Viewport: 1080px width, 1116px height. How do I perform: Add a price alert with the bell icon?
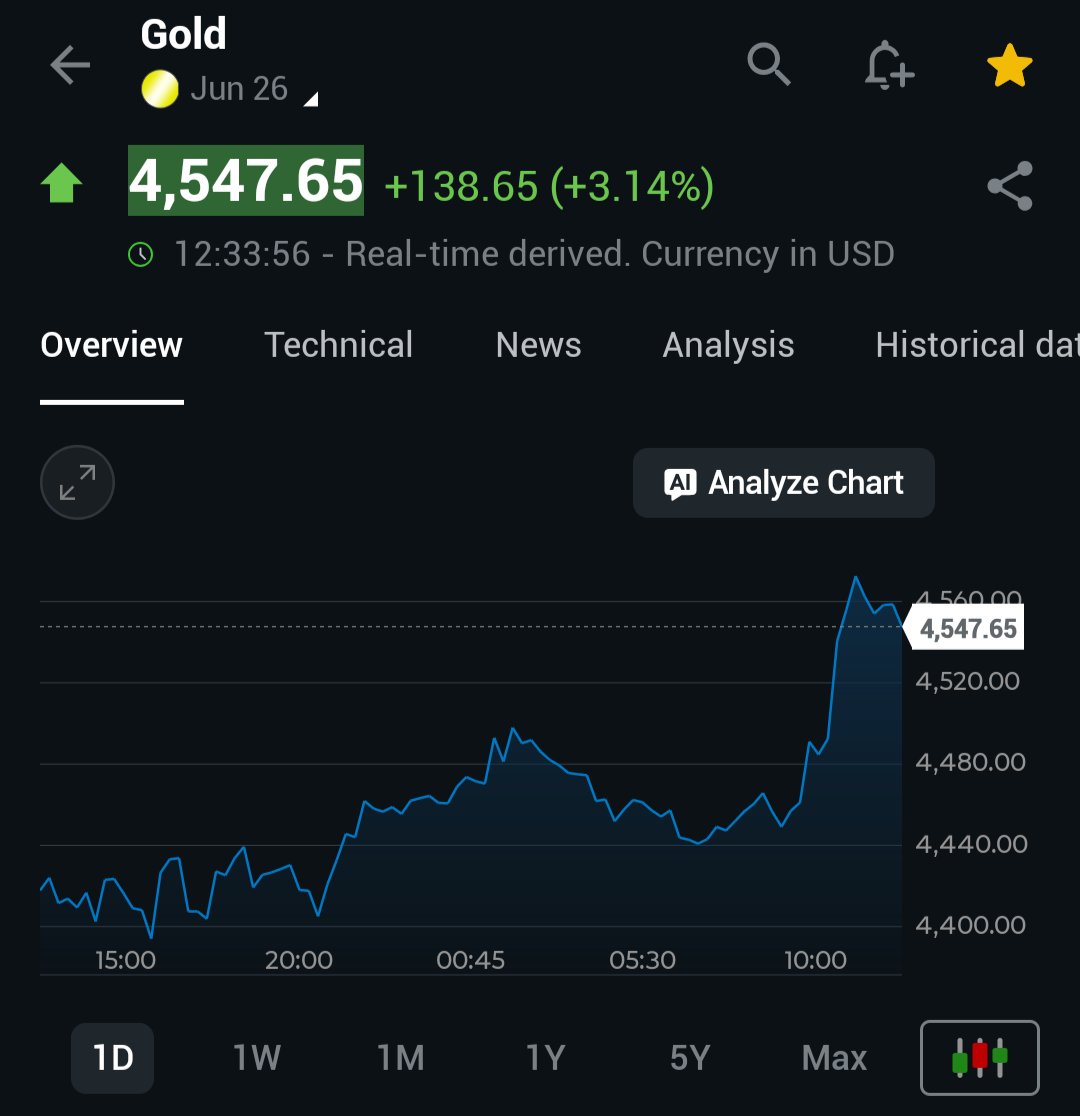point(888,65)
